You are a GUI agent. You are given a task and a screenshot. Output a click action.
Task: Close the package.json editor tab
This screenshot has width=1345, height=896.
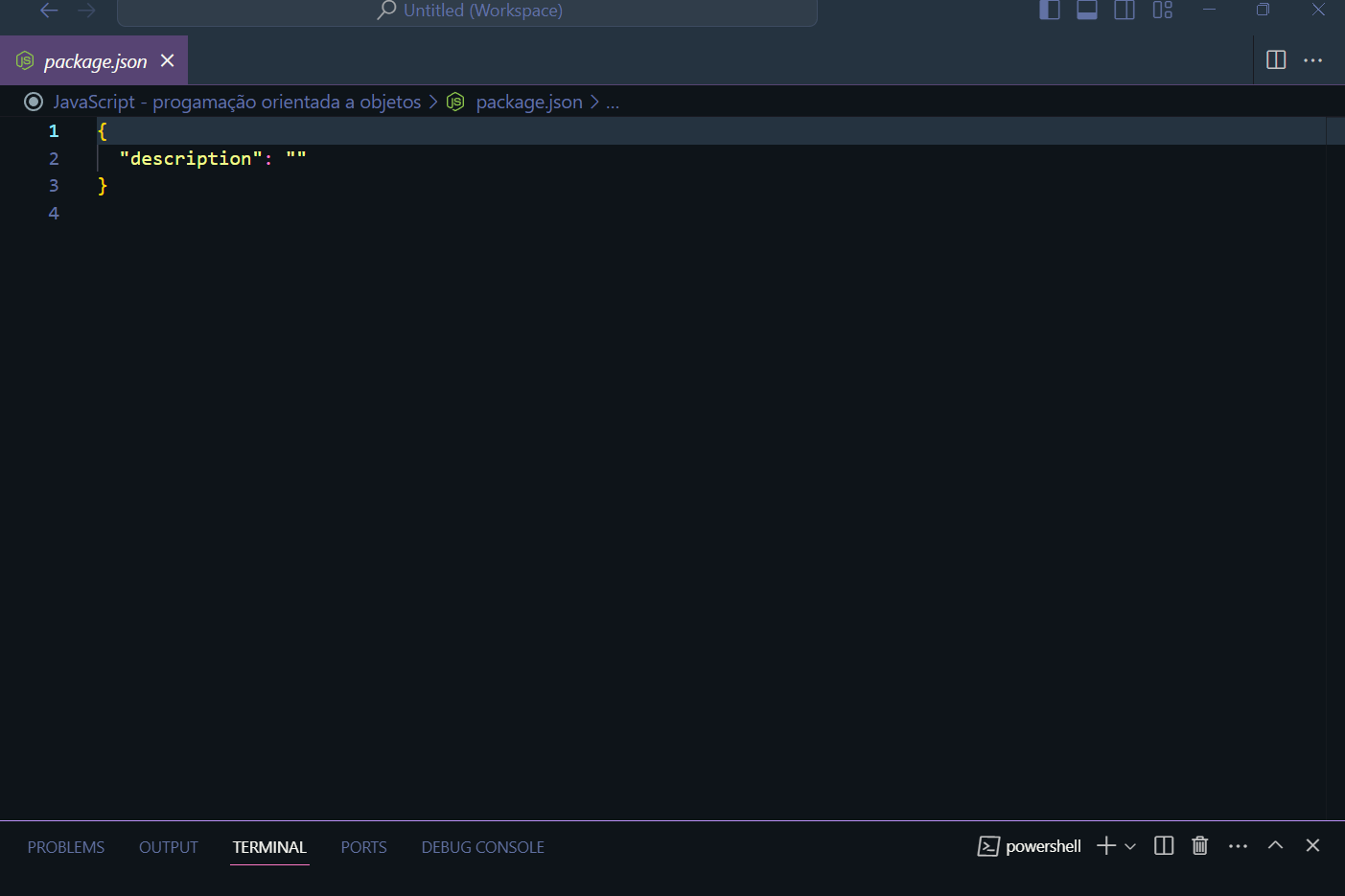(168, 60)
